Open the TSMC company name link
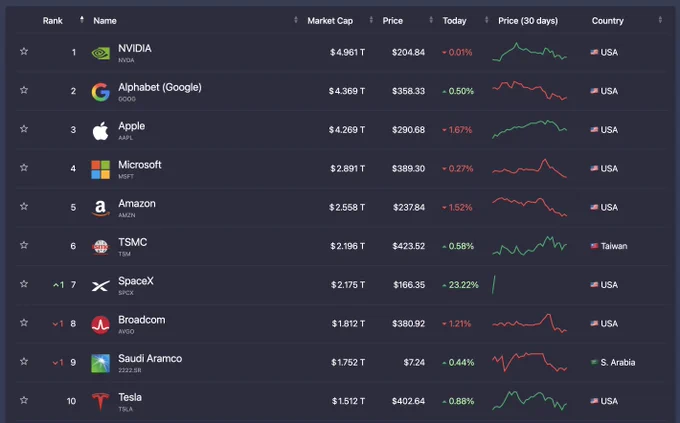Viewport: 680px width, 423px height. tap(133, 242)
